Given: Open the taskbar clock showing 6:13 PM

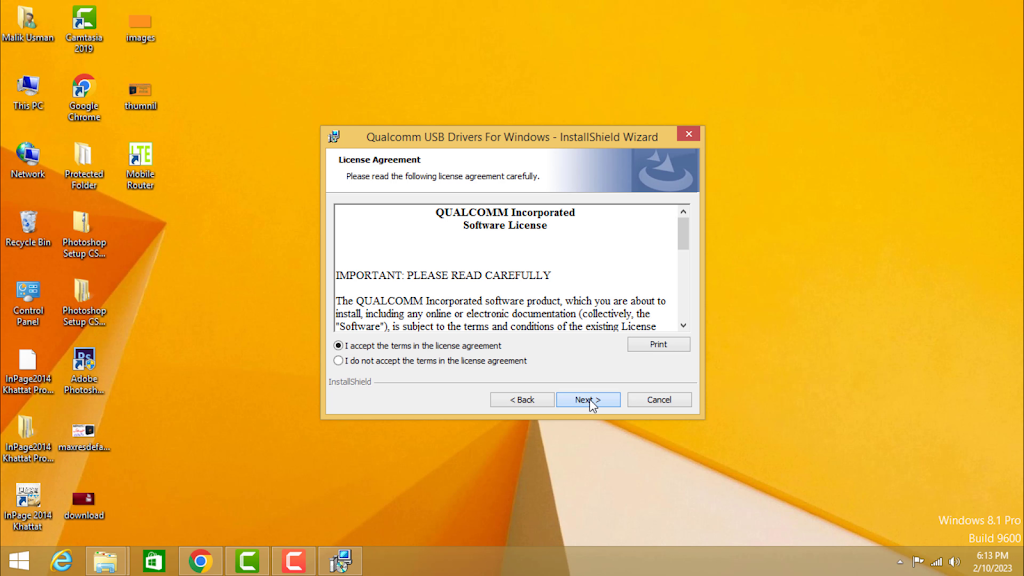Looking at the screenshot, I should pyautogui.click(x=993, y=562).
